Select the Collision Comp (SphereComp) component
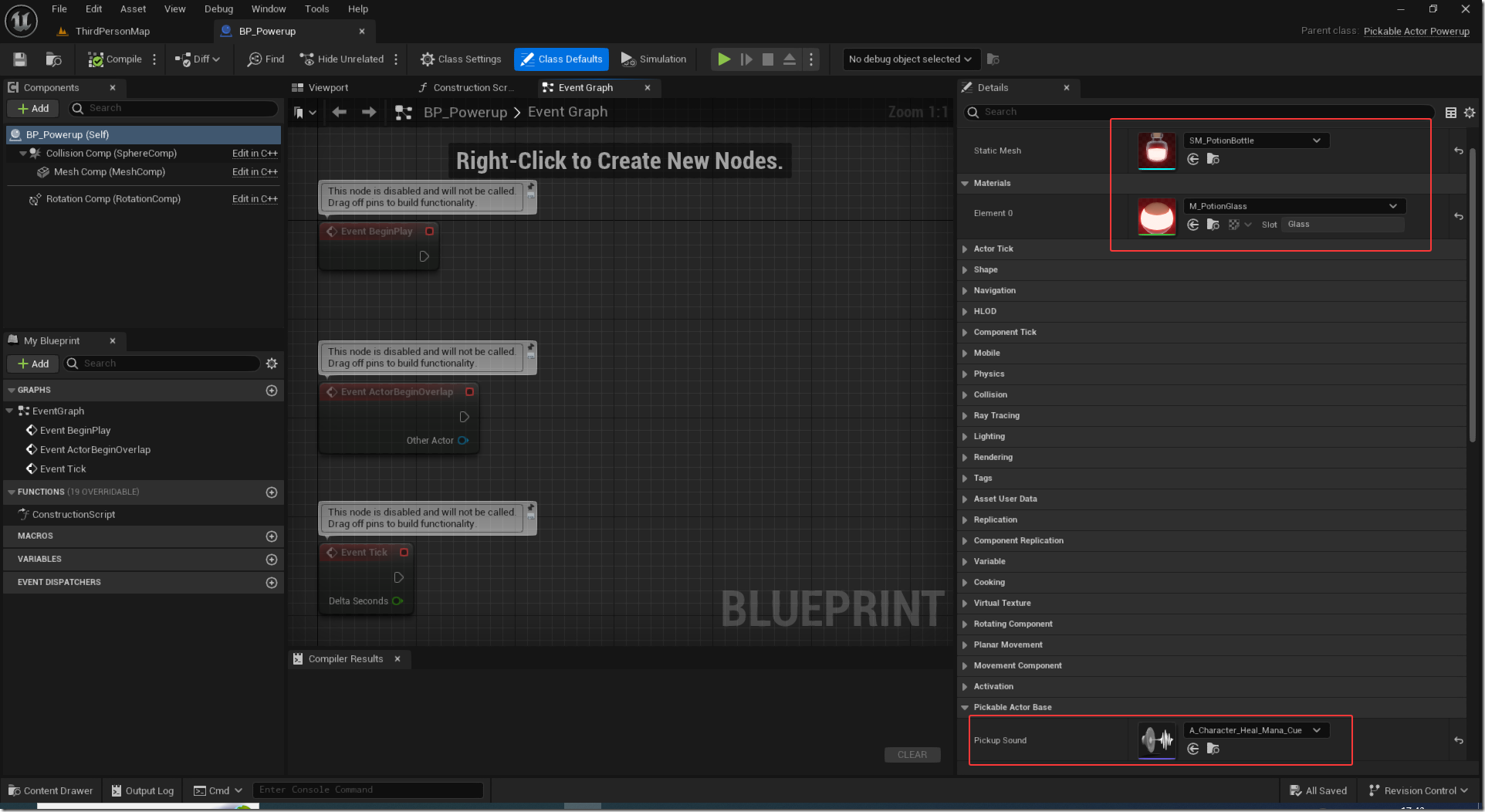1485x812 pixels. tap(111, 154)
